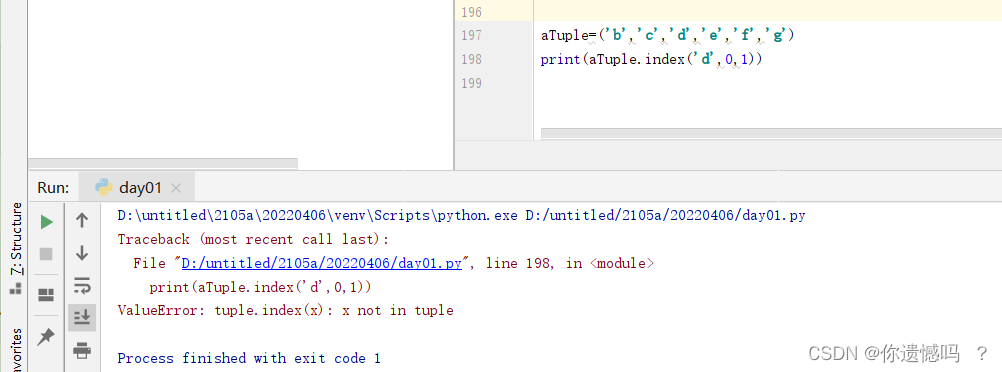Select 'Process finished with exit code 1'

click(x=249, y=358)
